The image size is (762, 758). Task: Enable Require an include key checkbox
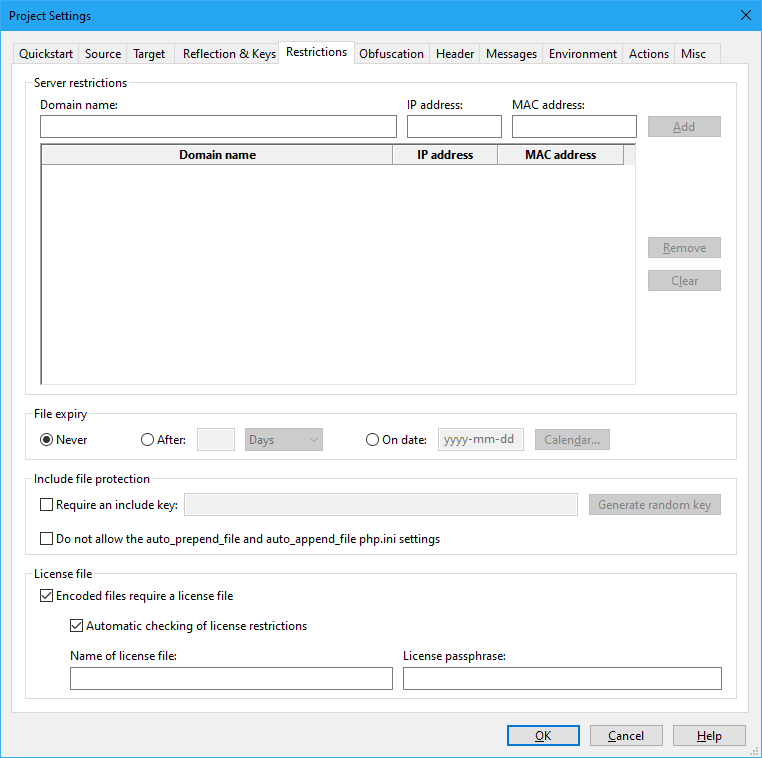[46, 505]
